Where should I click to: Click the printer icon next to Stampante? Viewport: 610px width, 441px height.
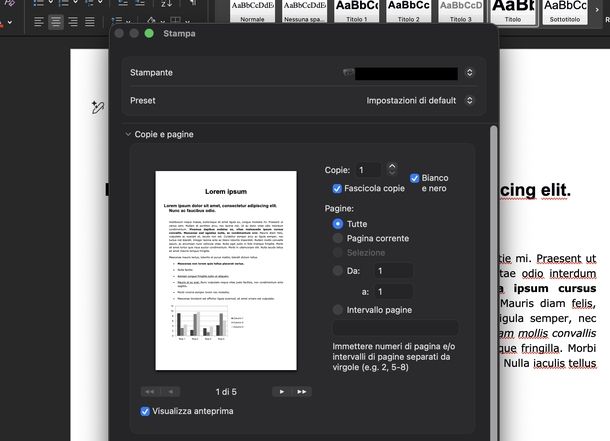tap(348, 72)
